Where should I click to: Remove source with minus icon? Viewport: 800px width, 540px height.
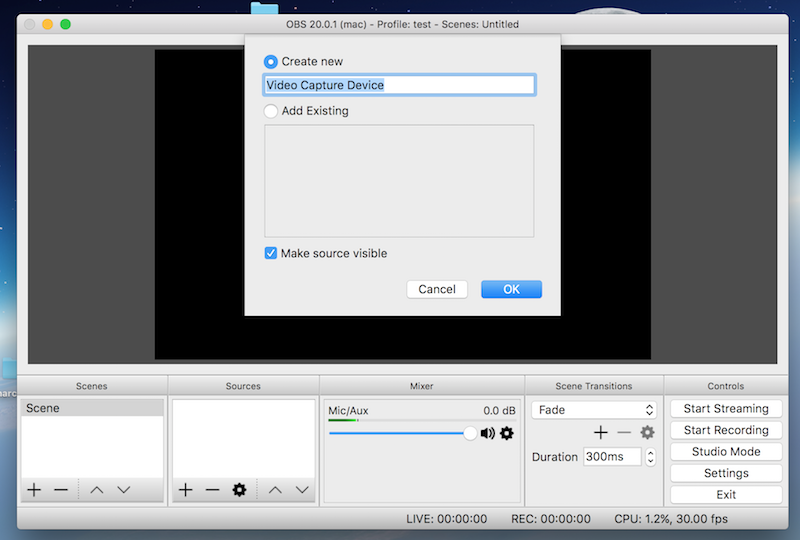tap(212, 490)
